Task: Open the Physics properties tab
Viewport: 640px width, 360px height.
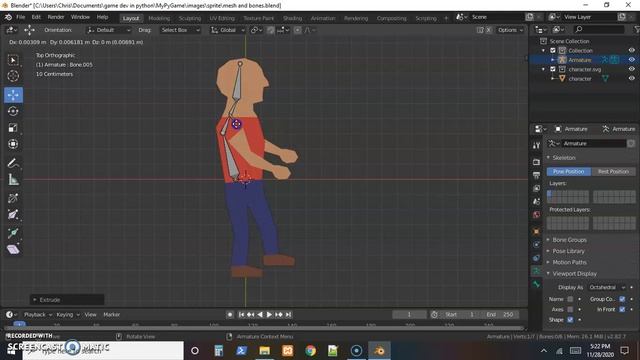Action: (x=536, y=244)
